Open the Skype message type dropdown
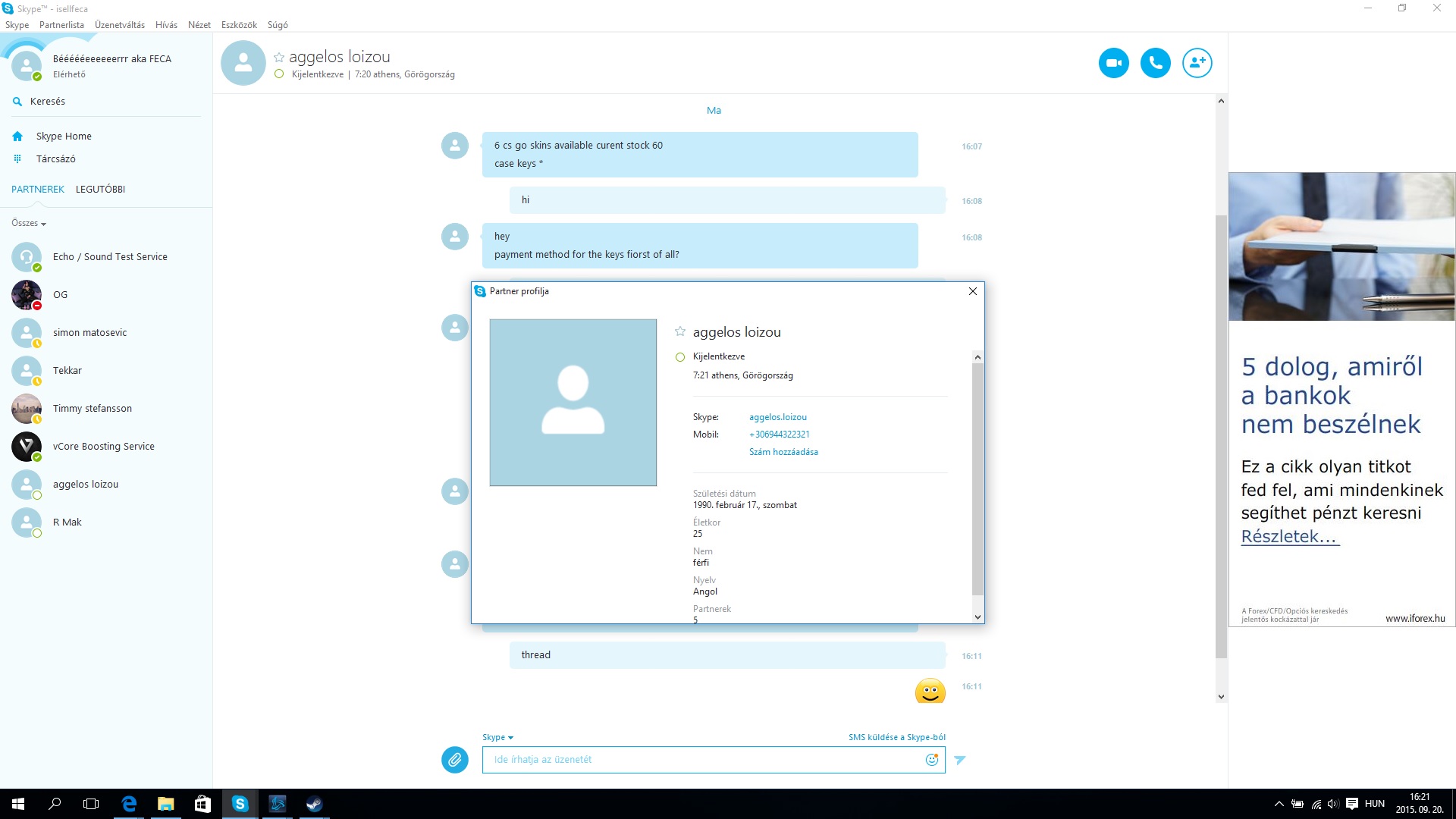Image resolution: width=1456 pixels, height=819 pixels. (497, 737)
